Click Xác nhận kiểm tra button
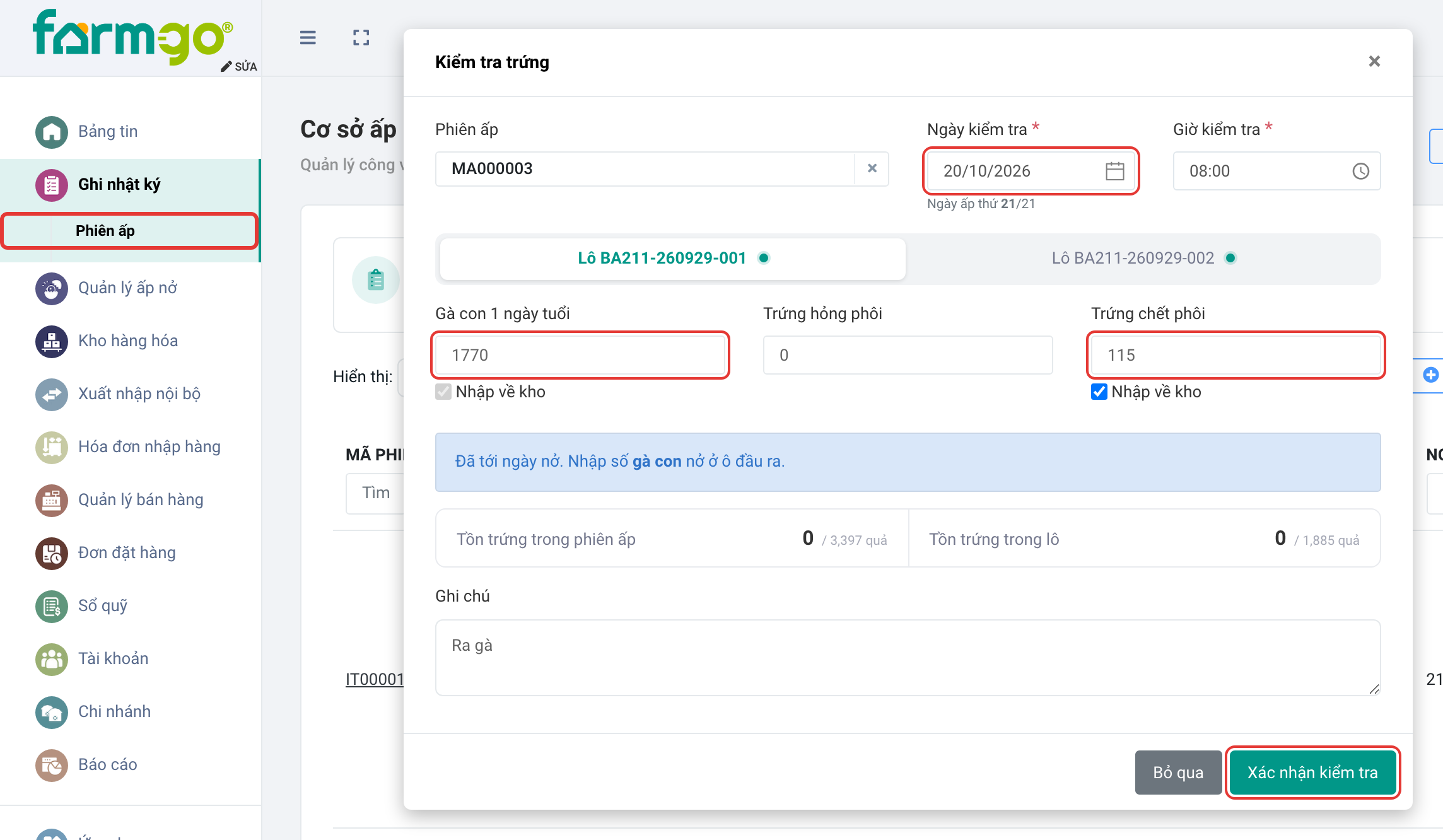 [1312, 773]
